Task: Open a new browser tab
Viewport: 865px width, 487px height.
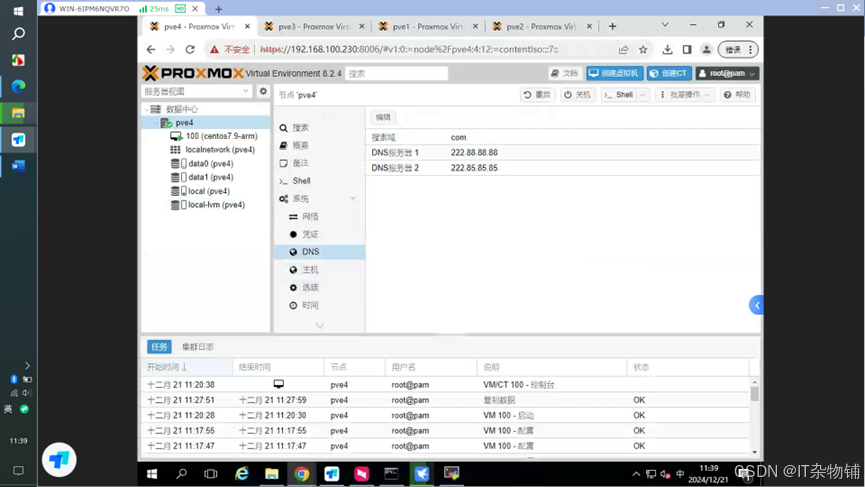Action: point(612,26)
